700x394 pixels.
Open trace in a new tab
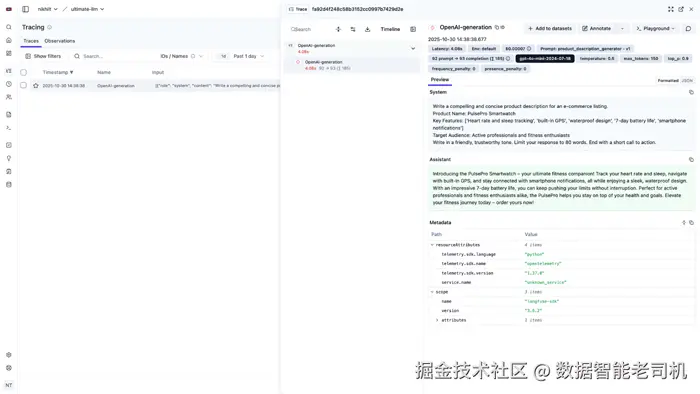[x=681, y=9]
